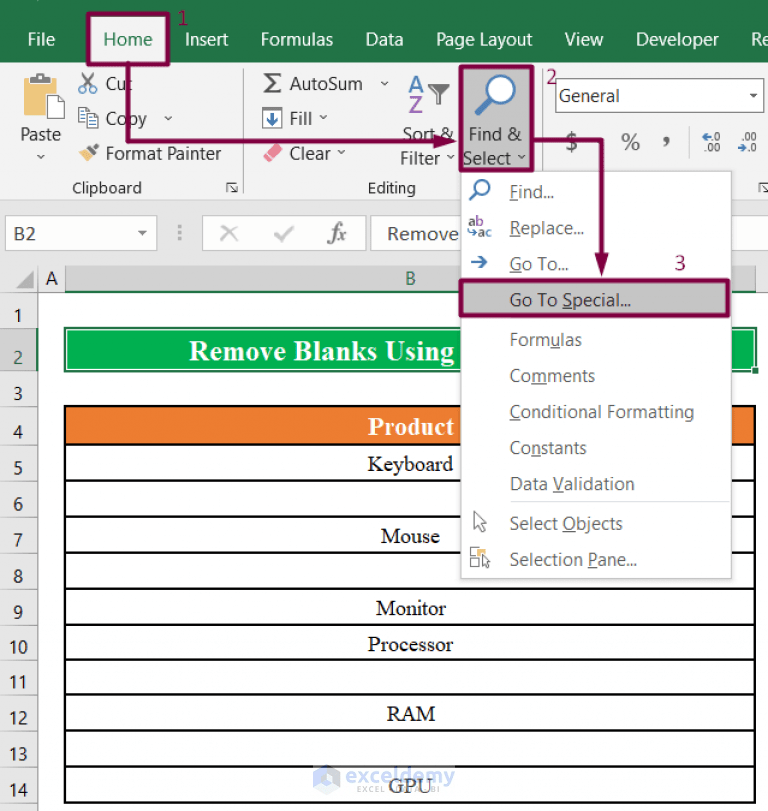Expand AutoSum dropdown arrow
768x811 pixels.
pyautogui.click(x=384, y=83)
